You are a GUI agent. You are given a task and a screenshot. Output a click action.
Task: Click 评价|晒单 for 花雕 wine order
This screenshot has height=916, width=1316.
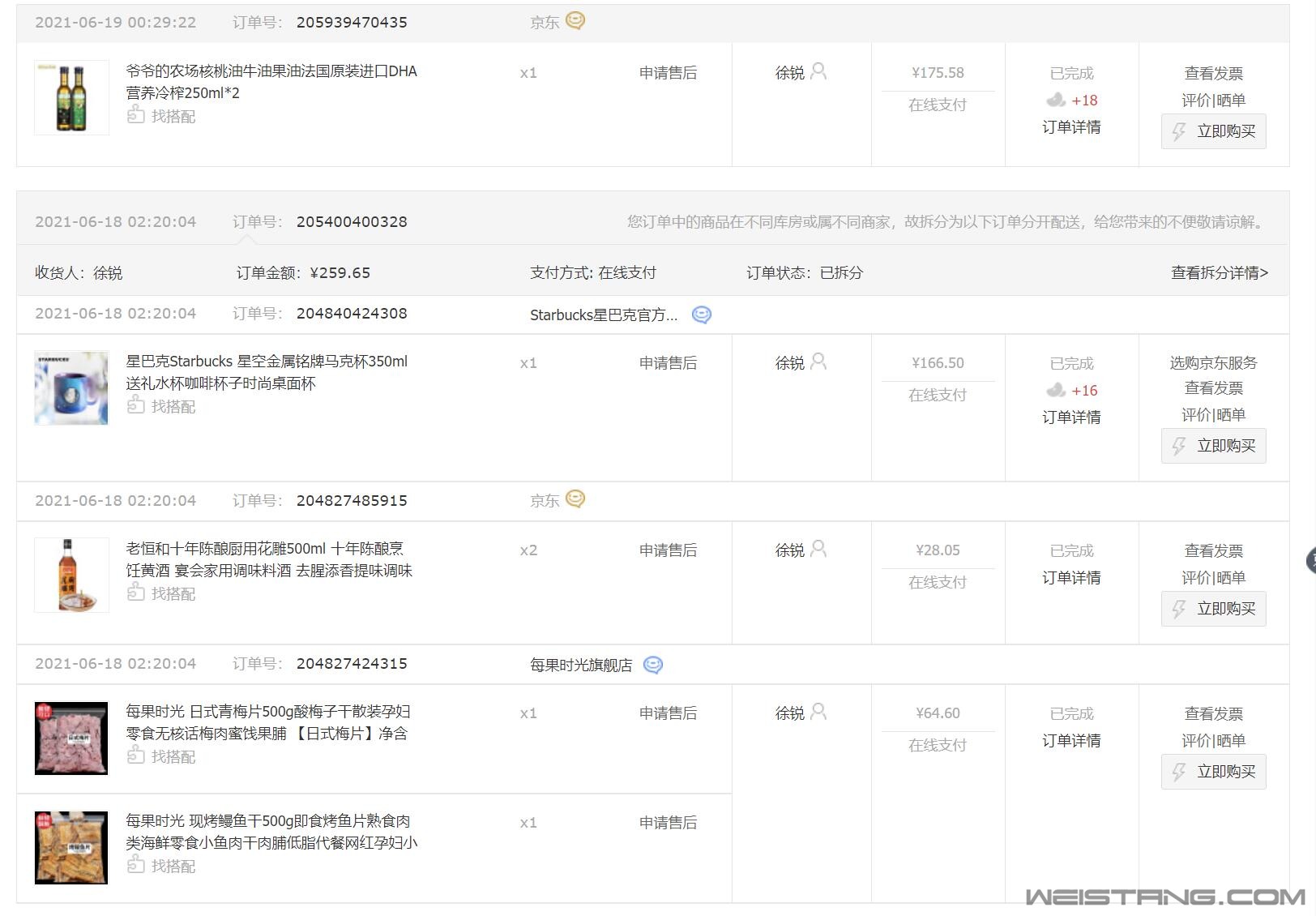pyautogui.click(x=1213, y=578)
